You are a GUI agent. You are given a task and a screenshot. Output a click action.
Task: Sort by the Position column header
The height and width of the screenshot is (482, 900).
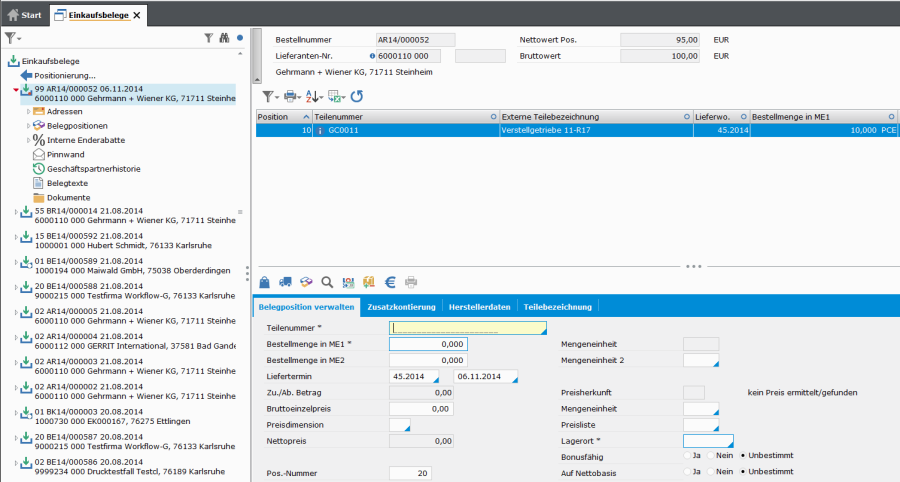pos(284,116)
